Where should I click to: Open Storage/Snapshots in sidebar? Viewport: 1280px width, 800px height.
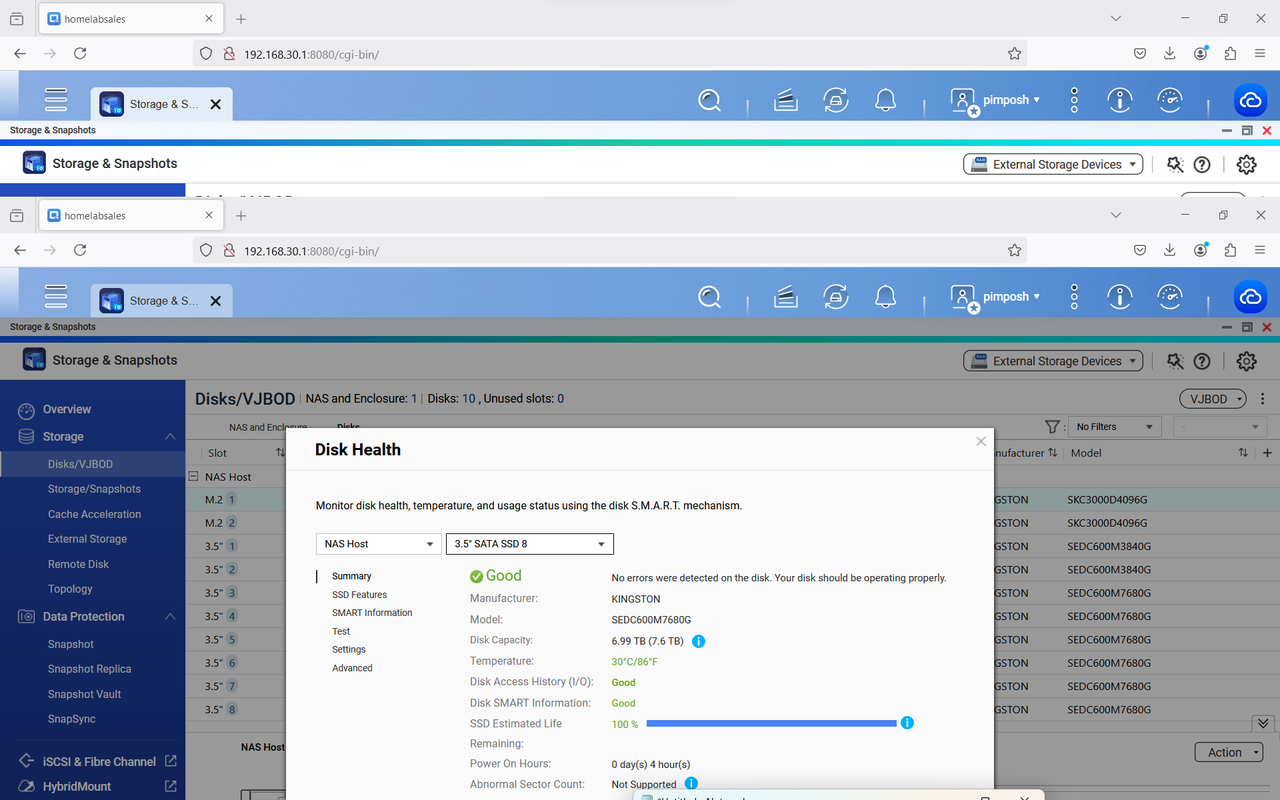pos(92,489)
